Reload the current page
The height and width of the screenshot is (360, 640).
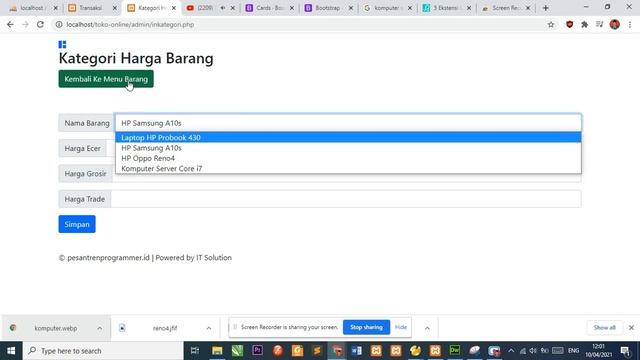tap(40, 24)
